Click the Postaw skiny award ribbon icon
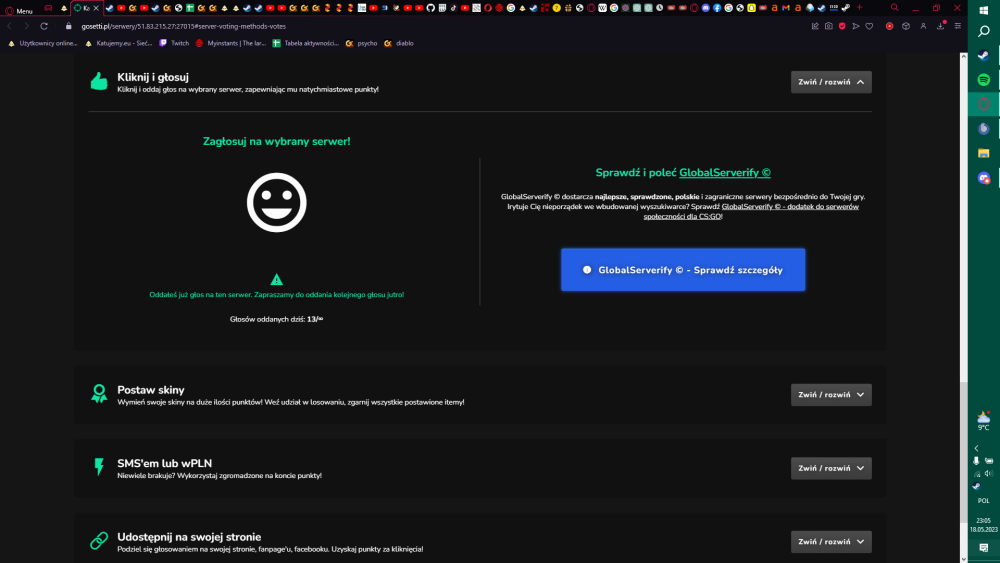 [99, 394]
